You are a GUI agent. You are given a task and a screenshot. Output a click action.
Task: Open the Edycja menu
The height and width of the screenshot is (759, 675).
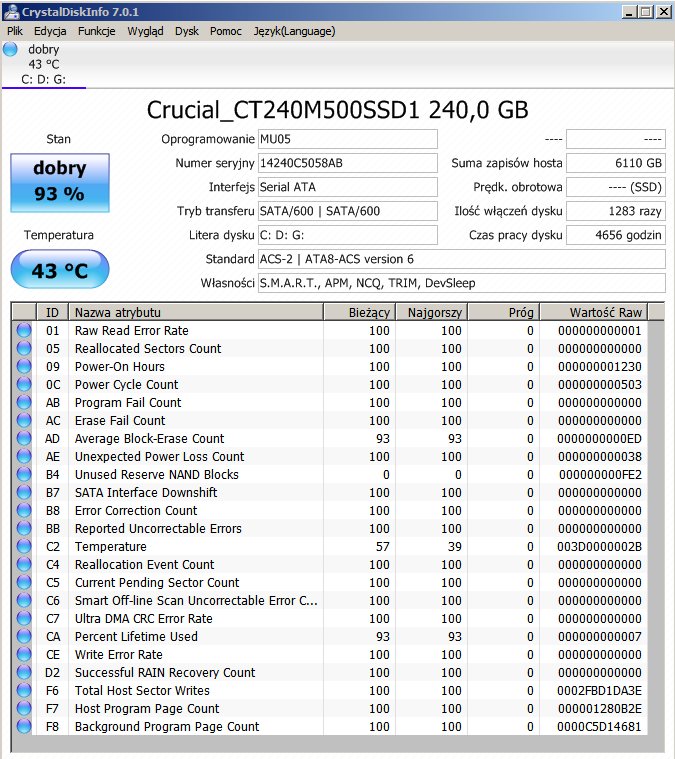coord(50,31)
